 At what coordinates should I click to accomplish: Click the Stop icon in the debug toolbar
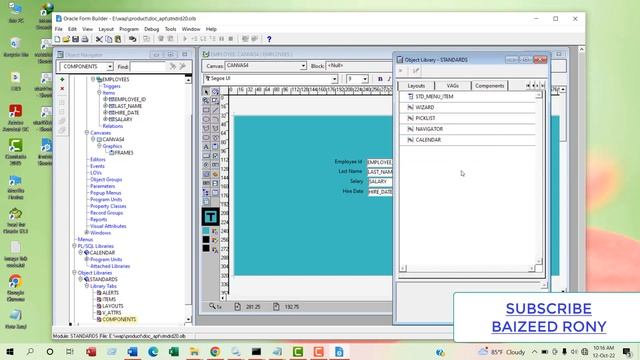click(231, 39)
